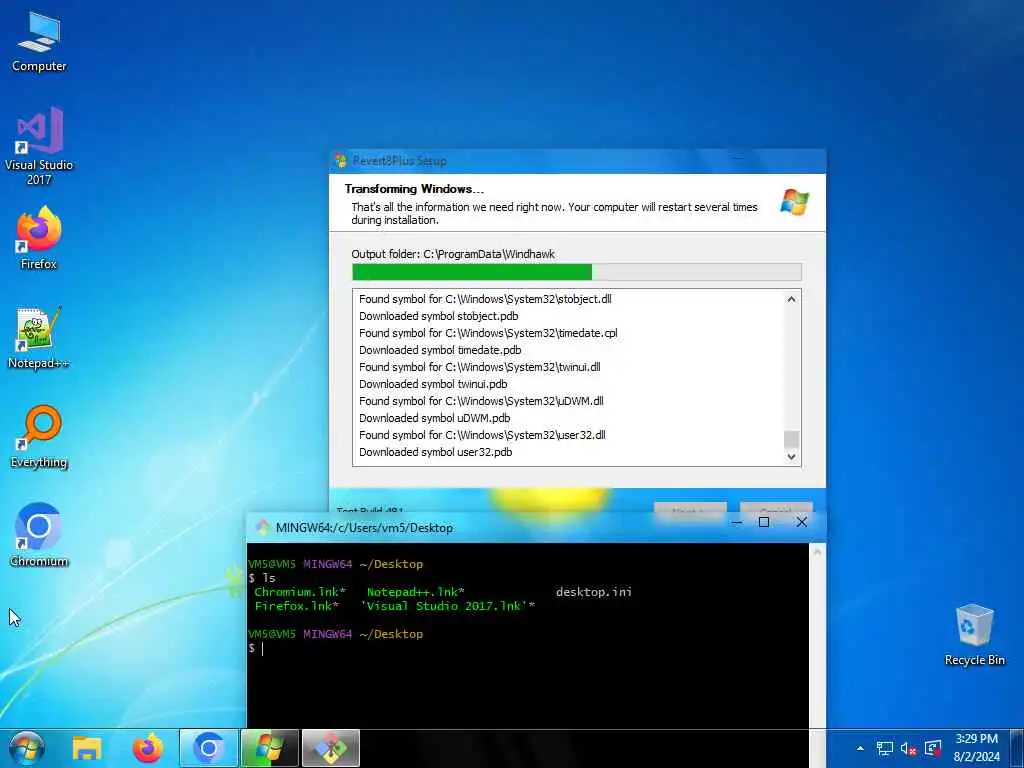Screen dimensions: 1024x768
Task: Click 'Chromium.lnk*' in terminal output
Action: pyautogui.click(x=300, y=592)
